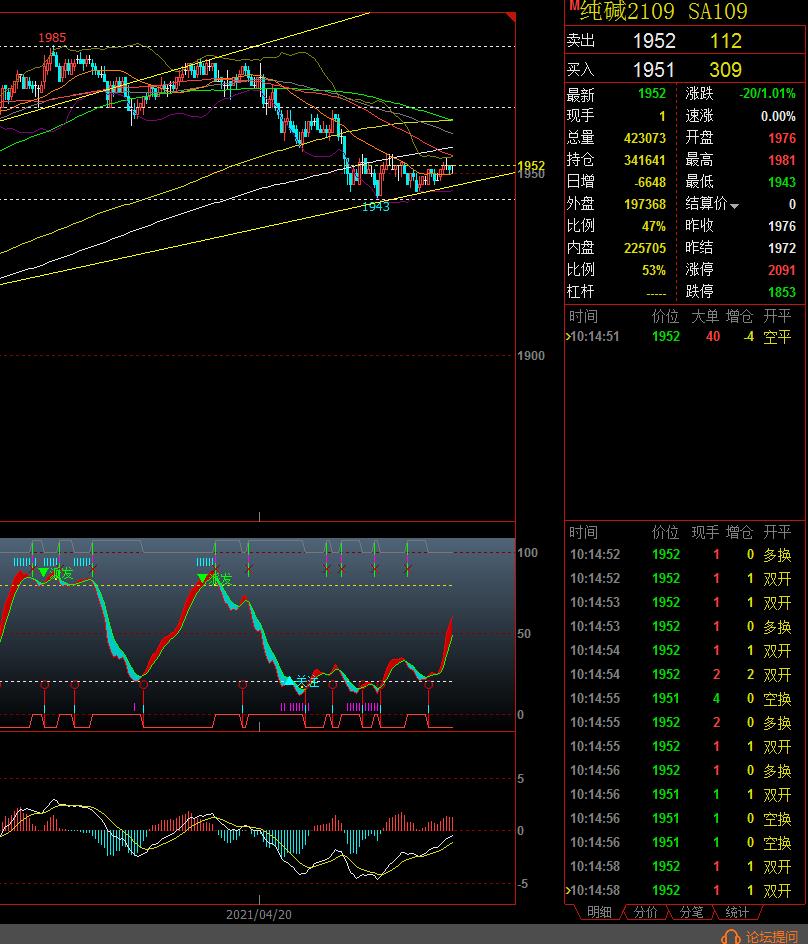This screenshot has height=944, width=808.
Task: Click the 大单 column header
Action: [x=705, y=316]
